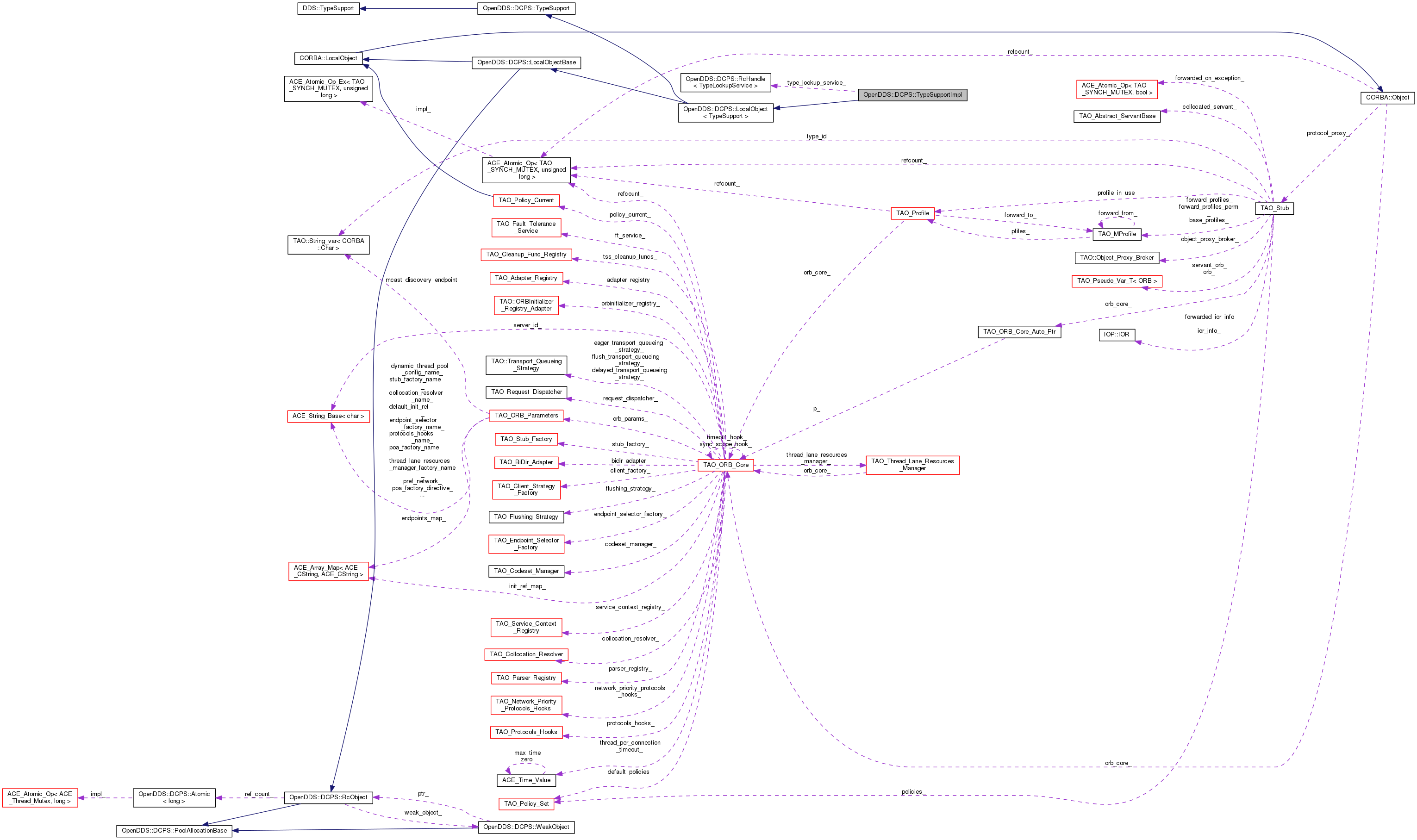
Task: Open the CORBA::LocalObject node
Action: [328, 58]
